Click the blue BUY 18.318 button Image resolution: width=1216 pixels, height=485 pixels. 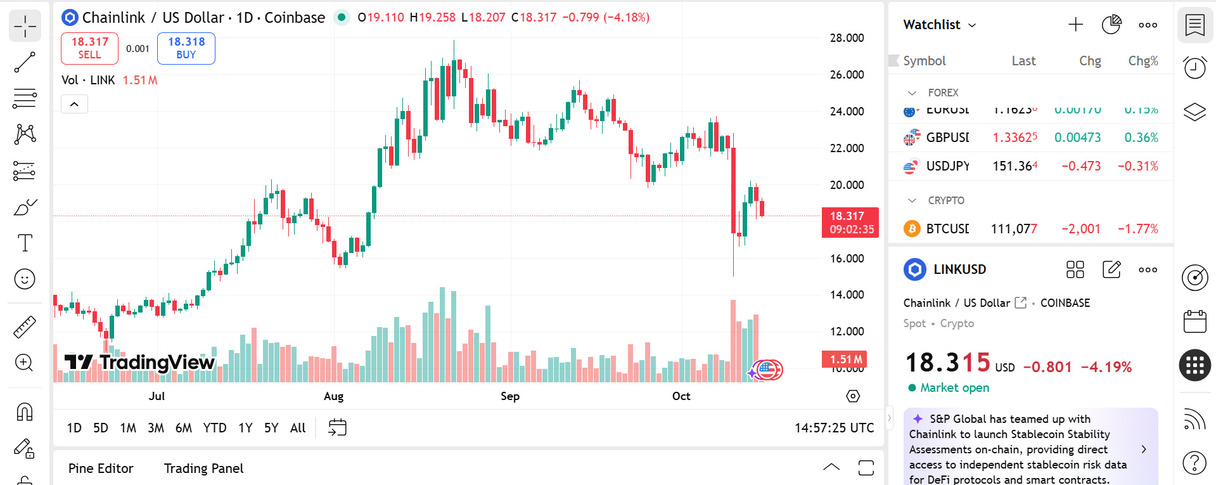coord(186,48)
